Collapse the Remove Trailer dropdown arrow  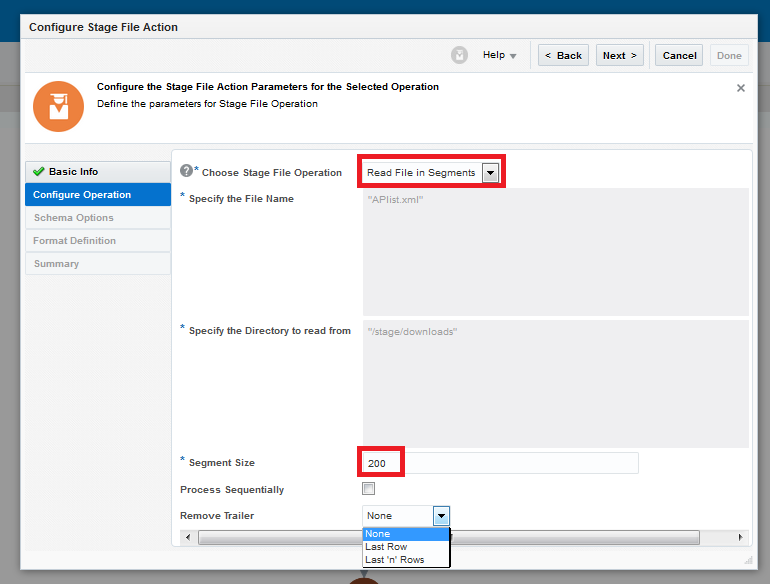[441, 515]
